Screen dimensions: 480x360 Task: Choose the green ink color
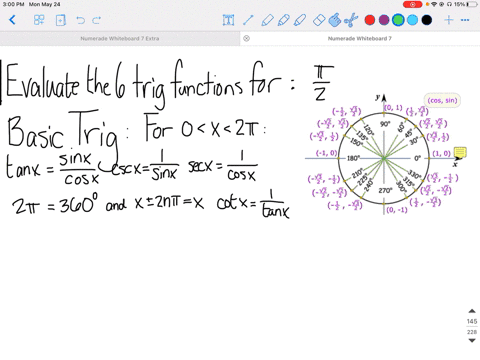(398, 20)
